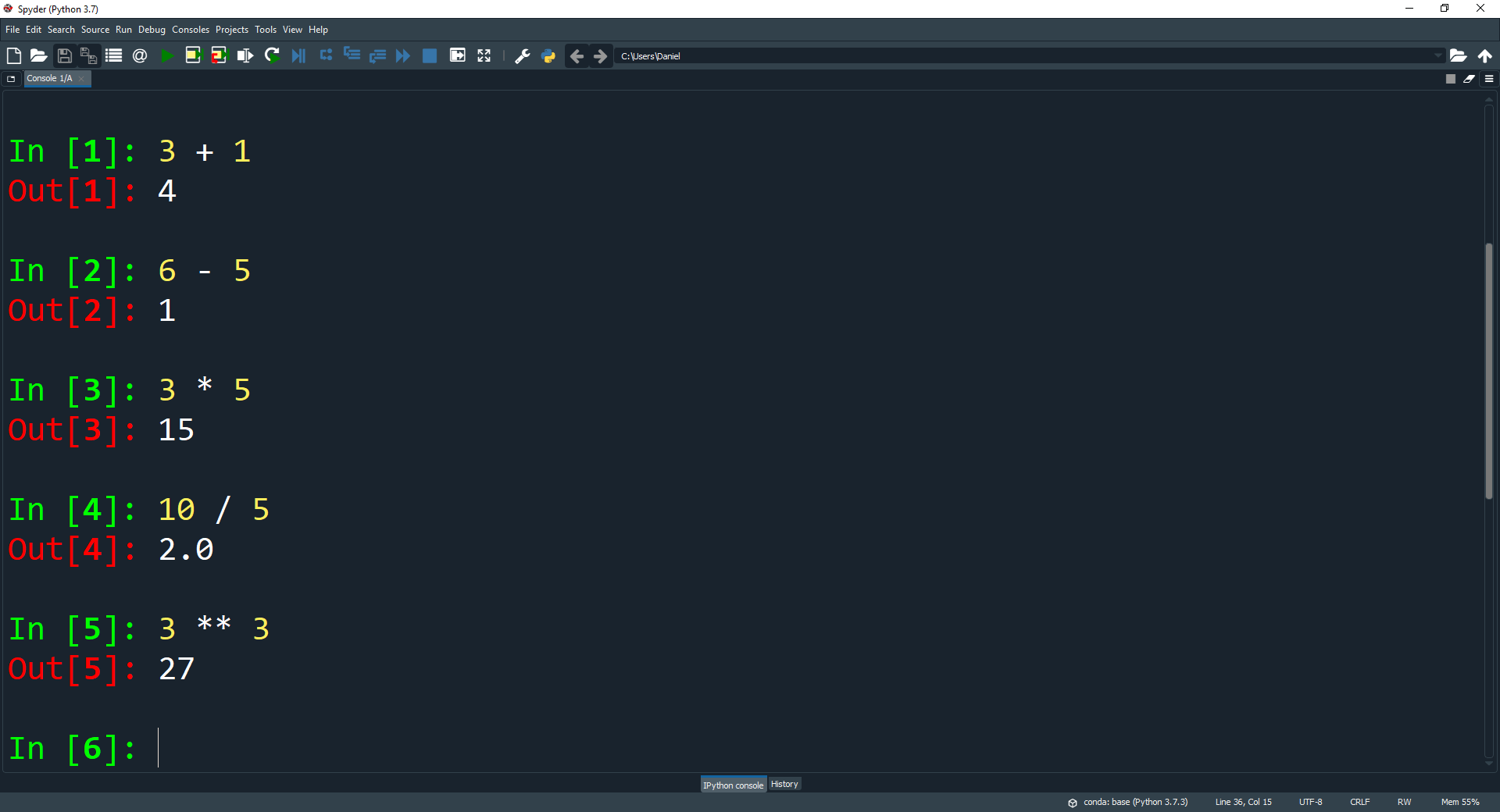The width and height of the screenshot is (1500, 812).
Task: Re-run the last script
Action: (272, 55)
